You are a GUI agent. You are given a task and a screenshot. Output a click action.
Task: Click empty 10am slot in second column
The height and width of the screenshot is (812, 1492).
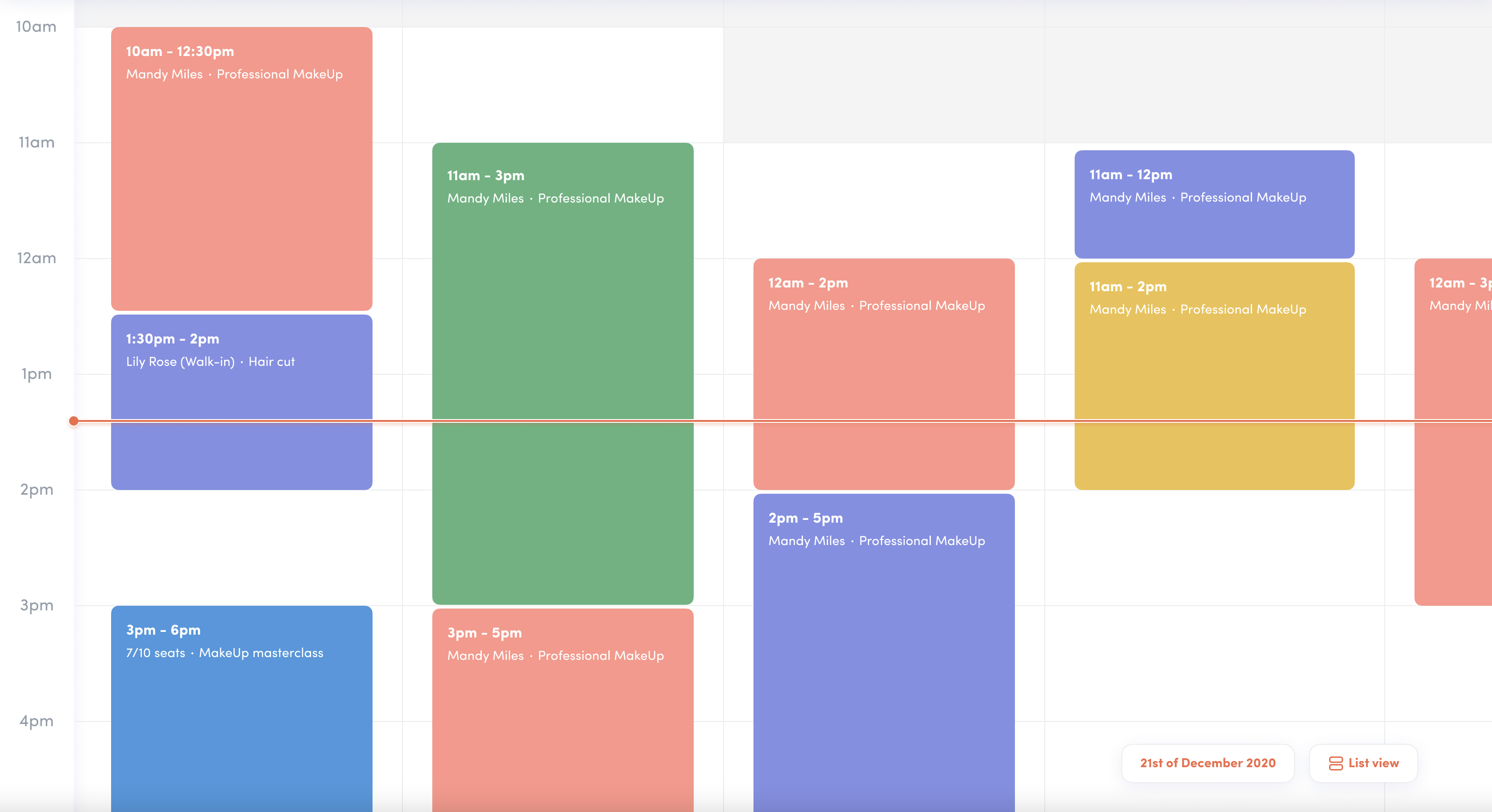(563, 84)
